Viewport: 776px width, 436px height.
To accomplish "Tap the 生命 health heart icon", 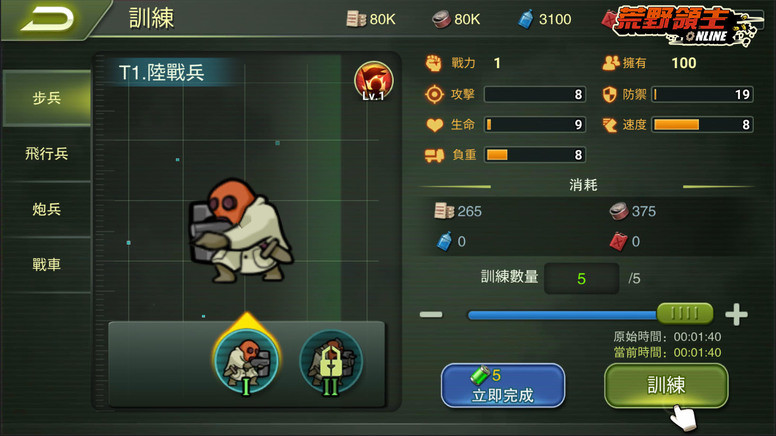I will pos(435,125).
